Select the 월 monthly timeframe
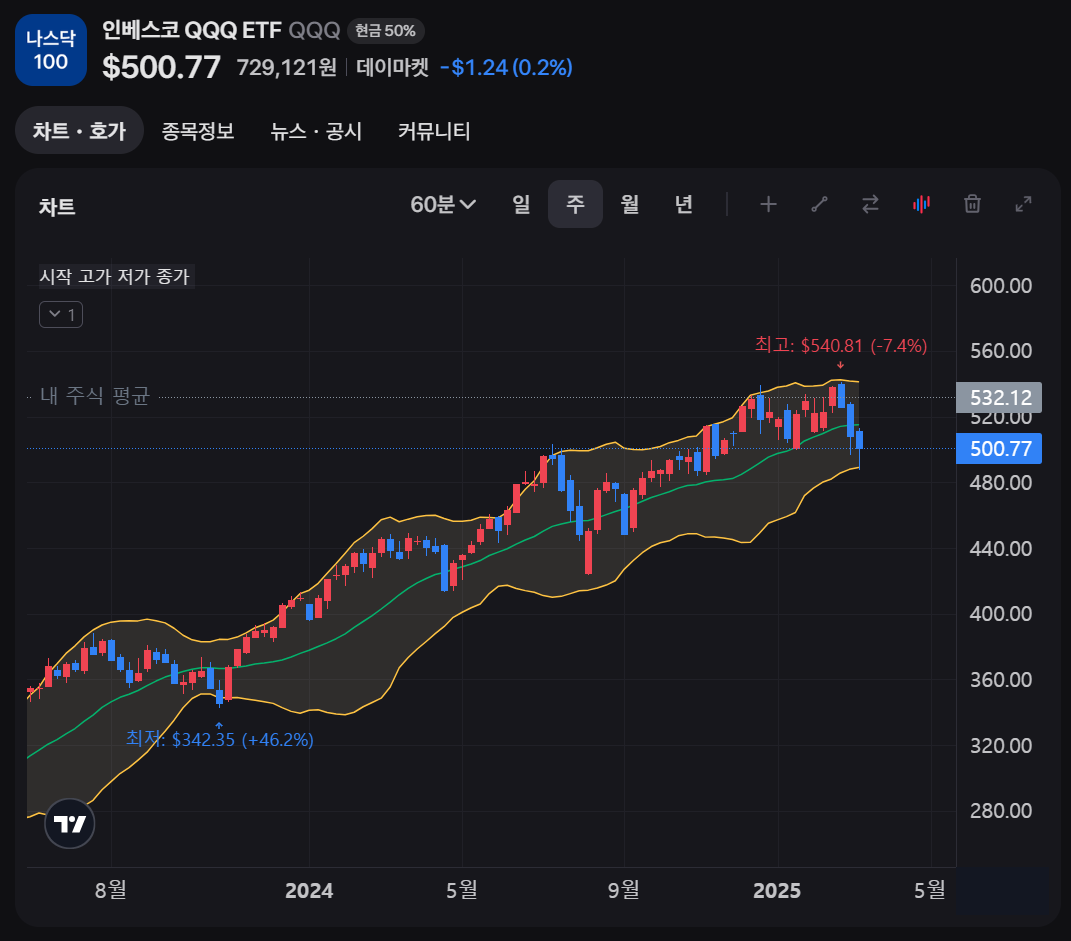 tap(630, 204)
